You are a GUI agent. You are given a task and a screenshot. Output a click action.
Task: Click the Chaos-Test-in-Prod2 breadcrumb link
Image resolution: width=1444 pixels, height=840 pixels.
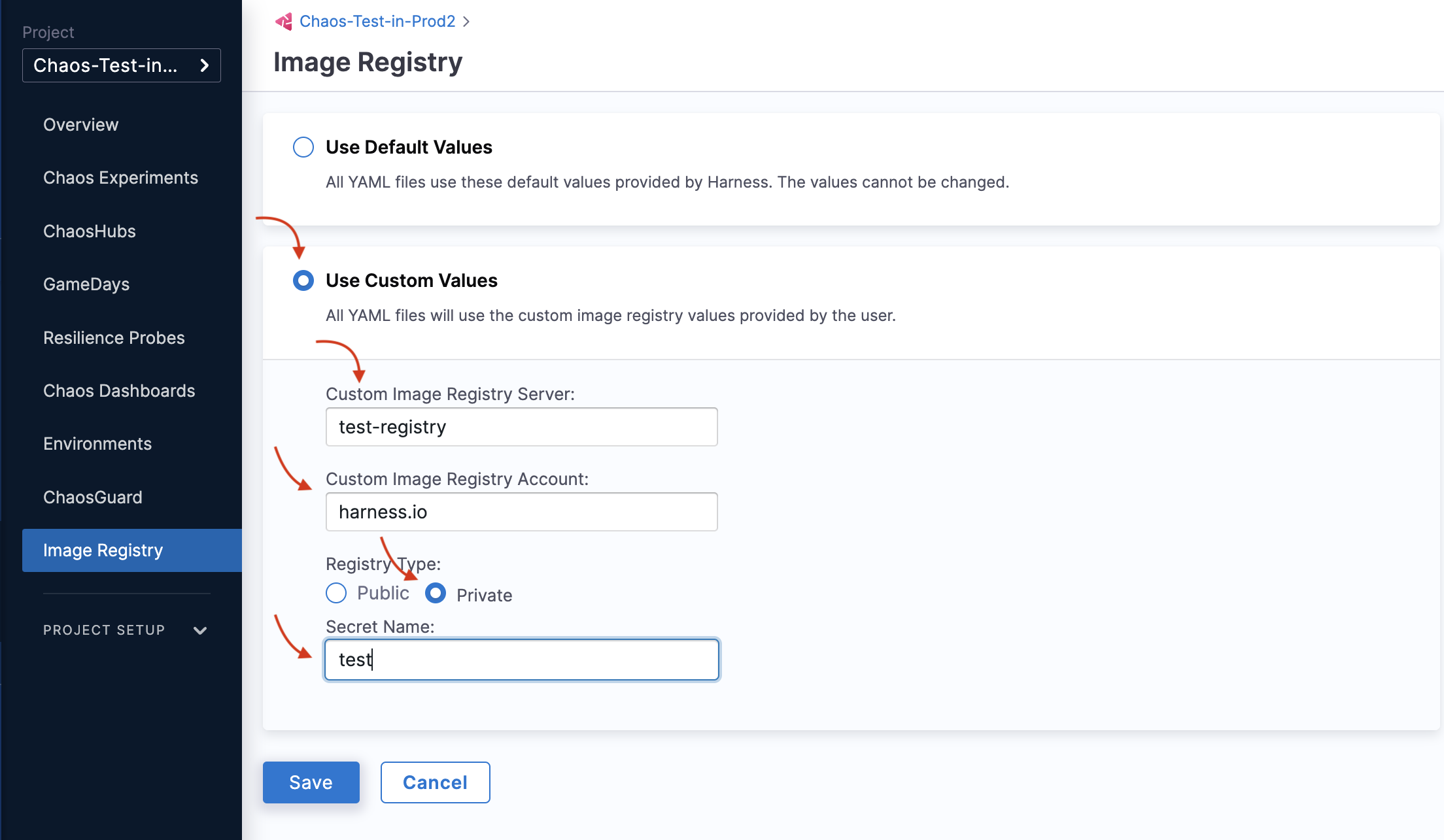click(x=377, y=21)
